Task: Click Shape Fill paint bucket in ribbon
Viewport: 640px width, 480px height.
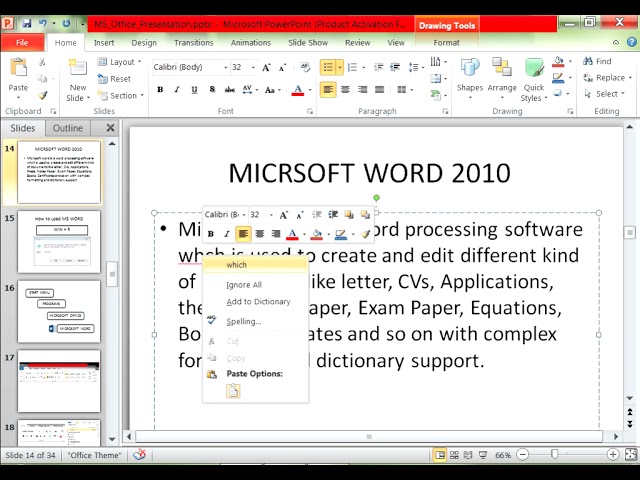Action: (x=558, y=62)
